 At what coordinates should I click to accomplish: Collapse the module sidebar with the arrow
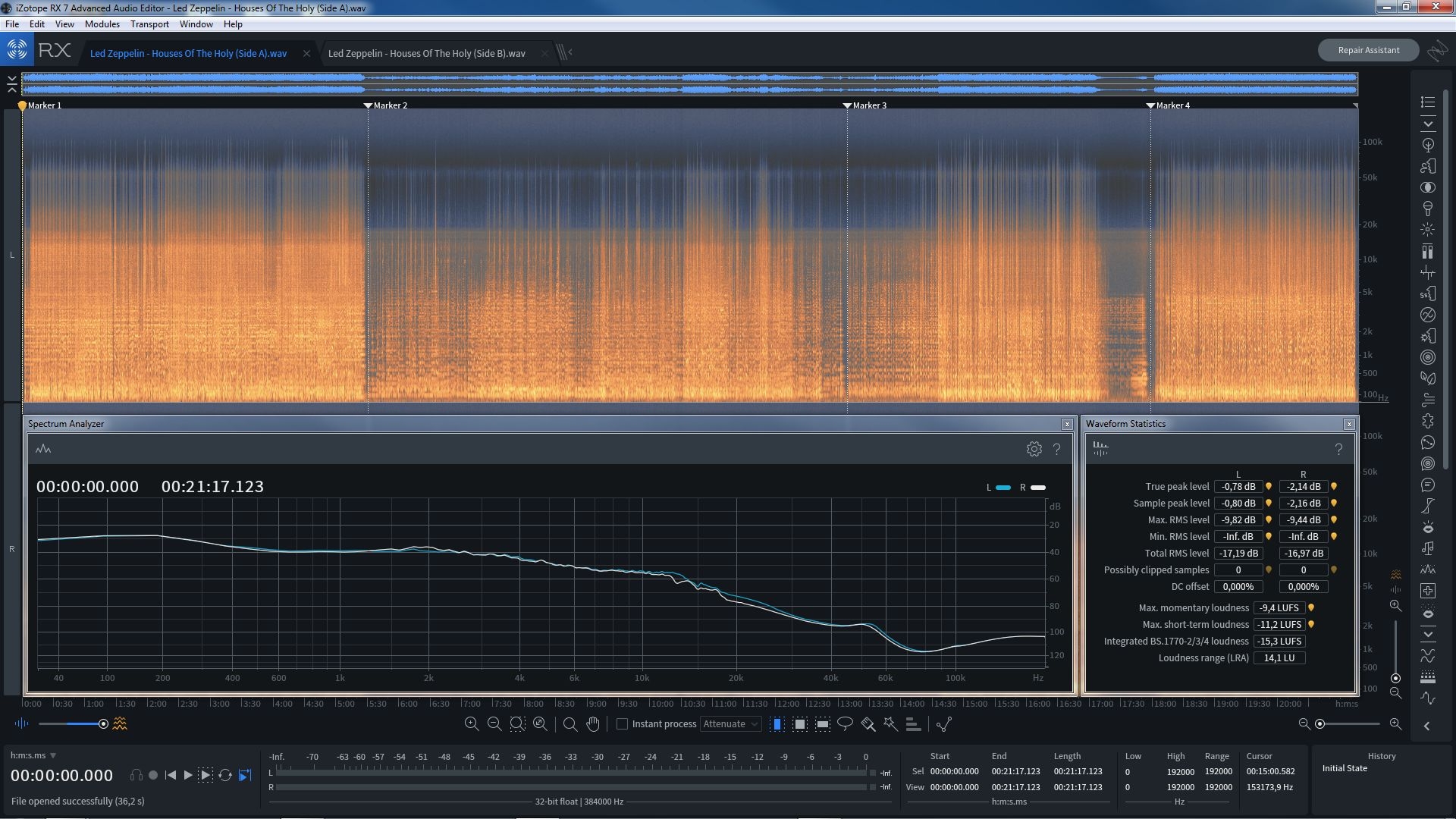pyautogui.click(x=1426, y=726)
